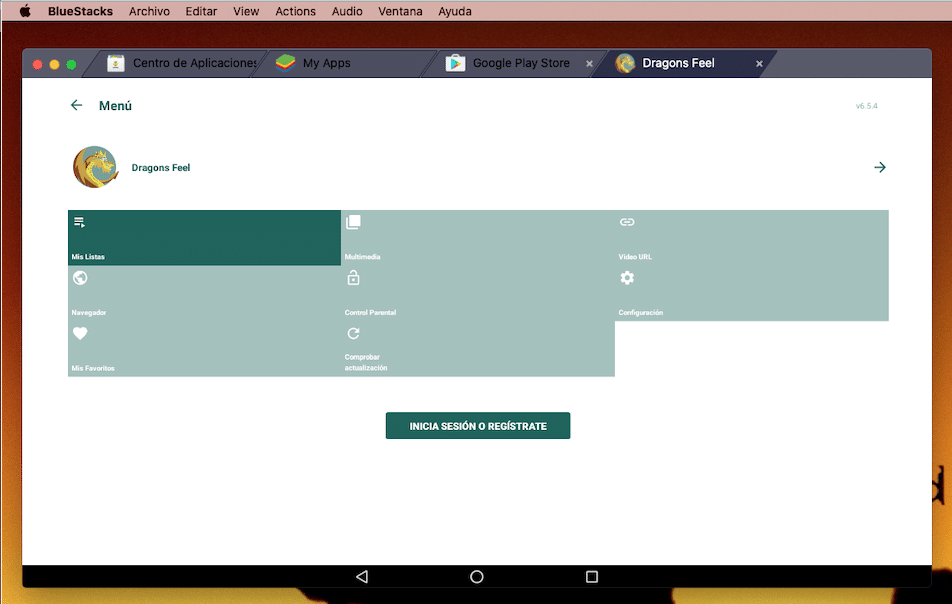Select the Video URL link icon
952x604 pixels.
pos(627,222)
